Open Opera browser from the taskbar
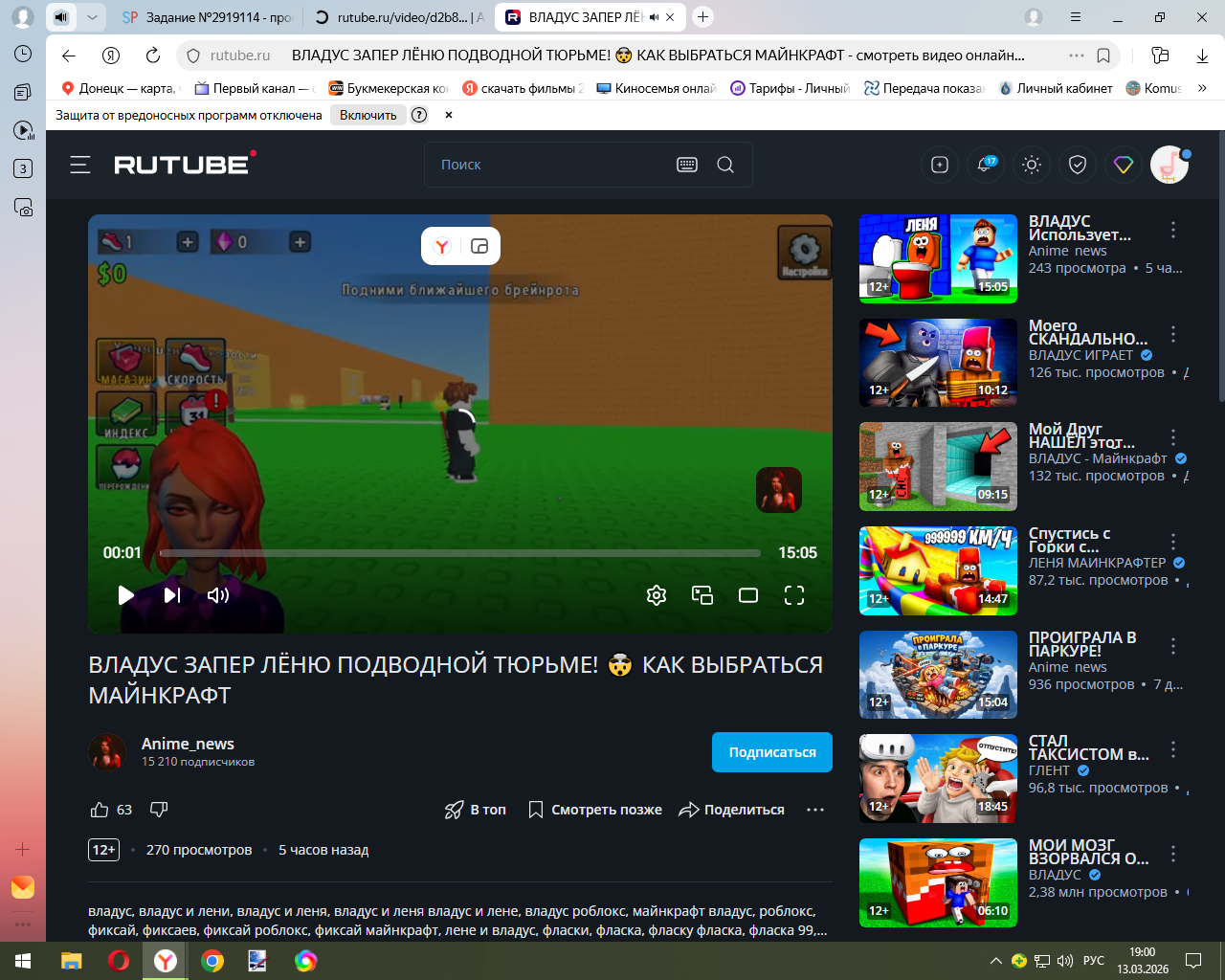The height and width of the screenshot is (980, 1225). pos(119,961)
